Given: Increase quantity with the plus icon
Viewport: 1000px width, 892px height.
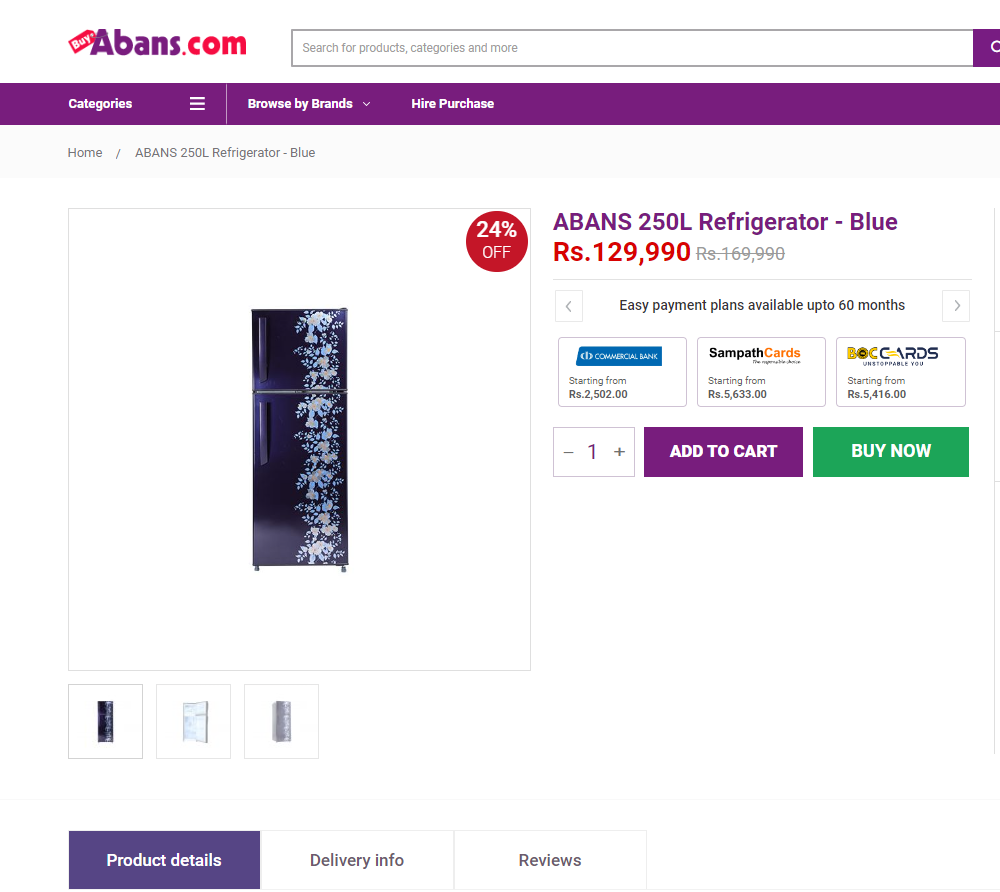Looking at the screenshot, I should click(619, 452).
